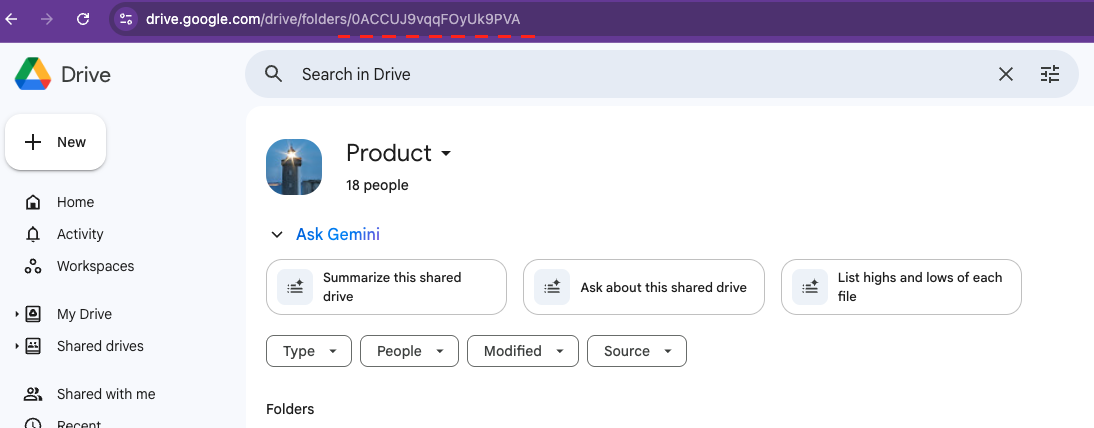1094x428 pixels.
Task: Expand the Shared drives tree arrow
Action: (x=17, y=347)
